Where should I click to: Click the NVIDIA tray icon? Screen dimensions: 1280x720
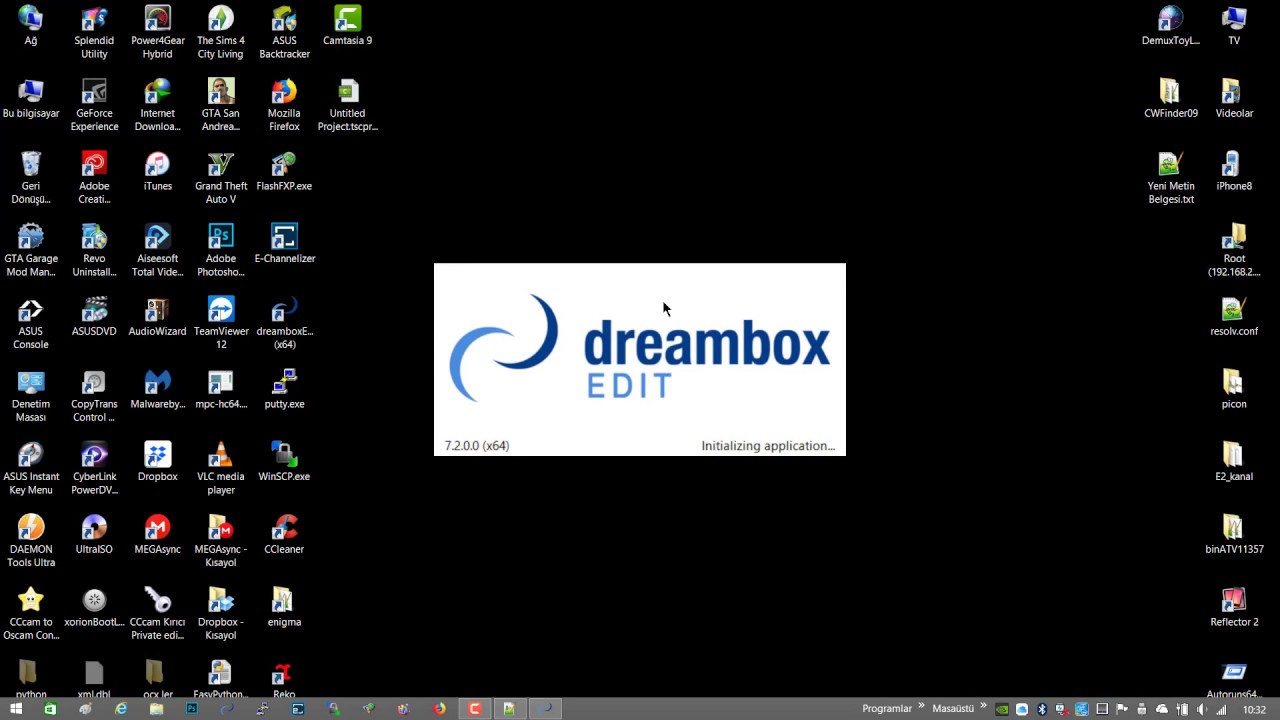[x=1002, y=709]
